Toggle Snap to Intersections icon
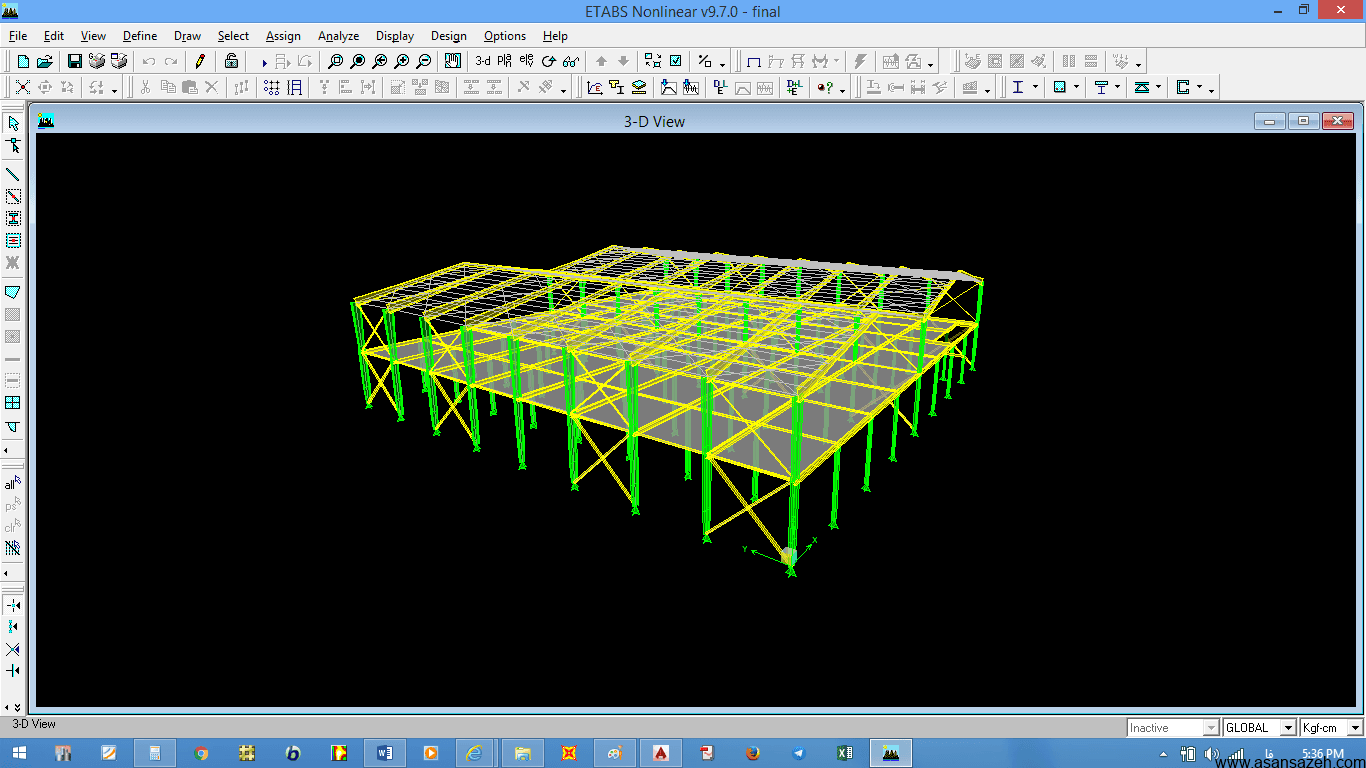 point(13,649)
